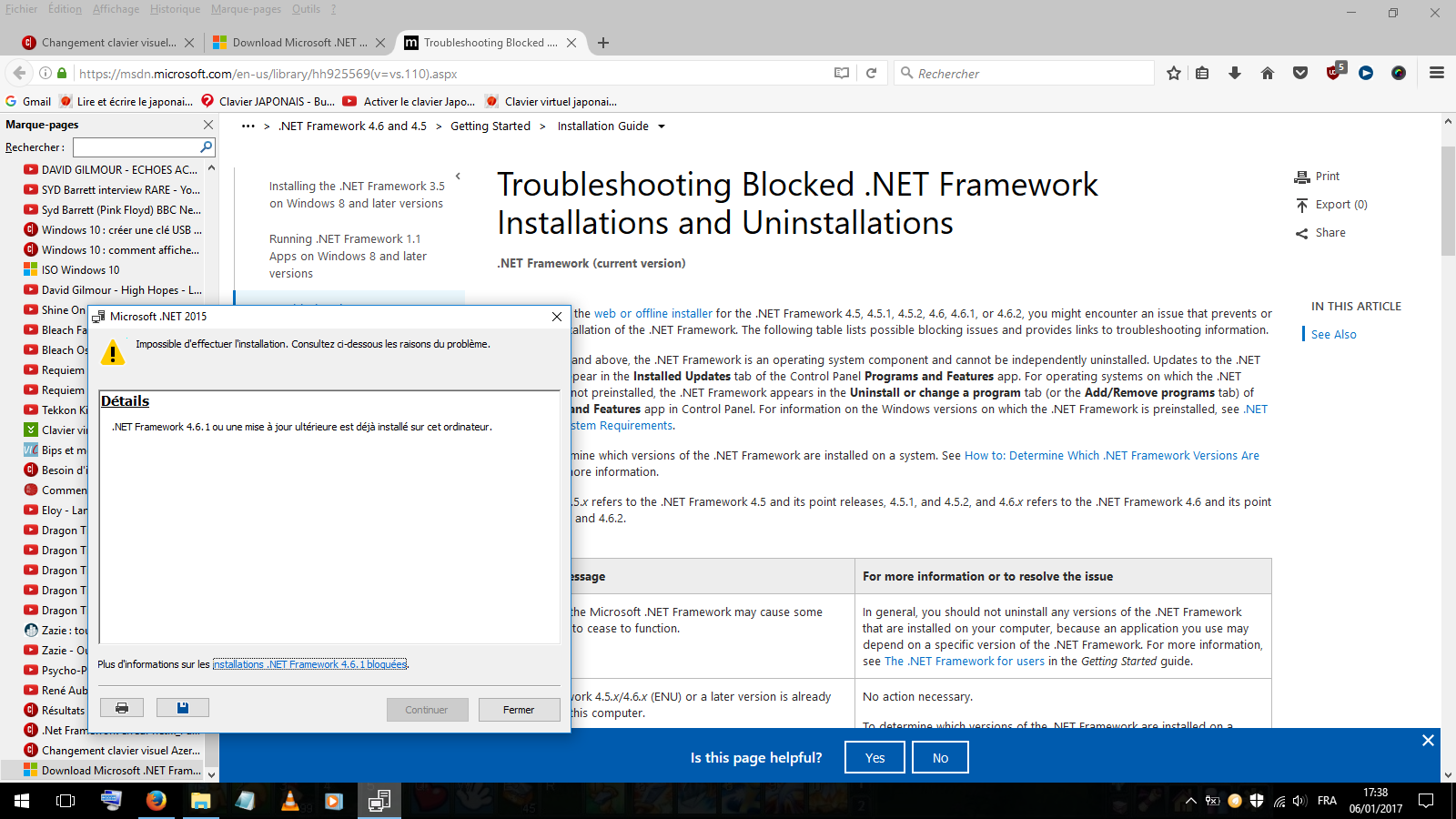
Task: Click Print icon on MSDN page
Action: coord(1317,177)
